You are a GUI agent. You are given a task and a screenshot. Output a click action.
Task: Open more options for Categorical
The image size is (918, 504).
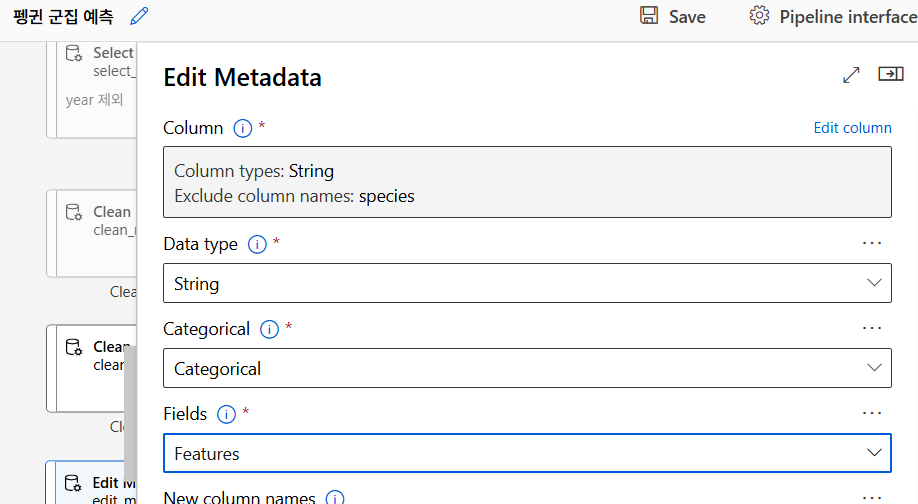click(872, 328)
